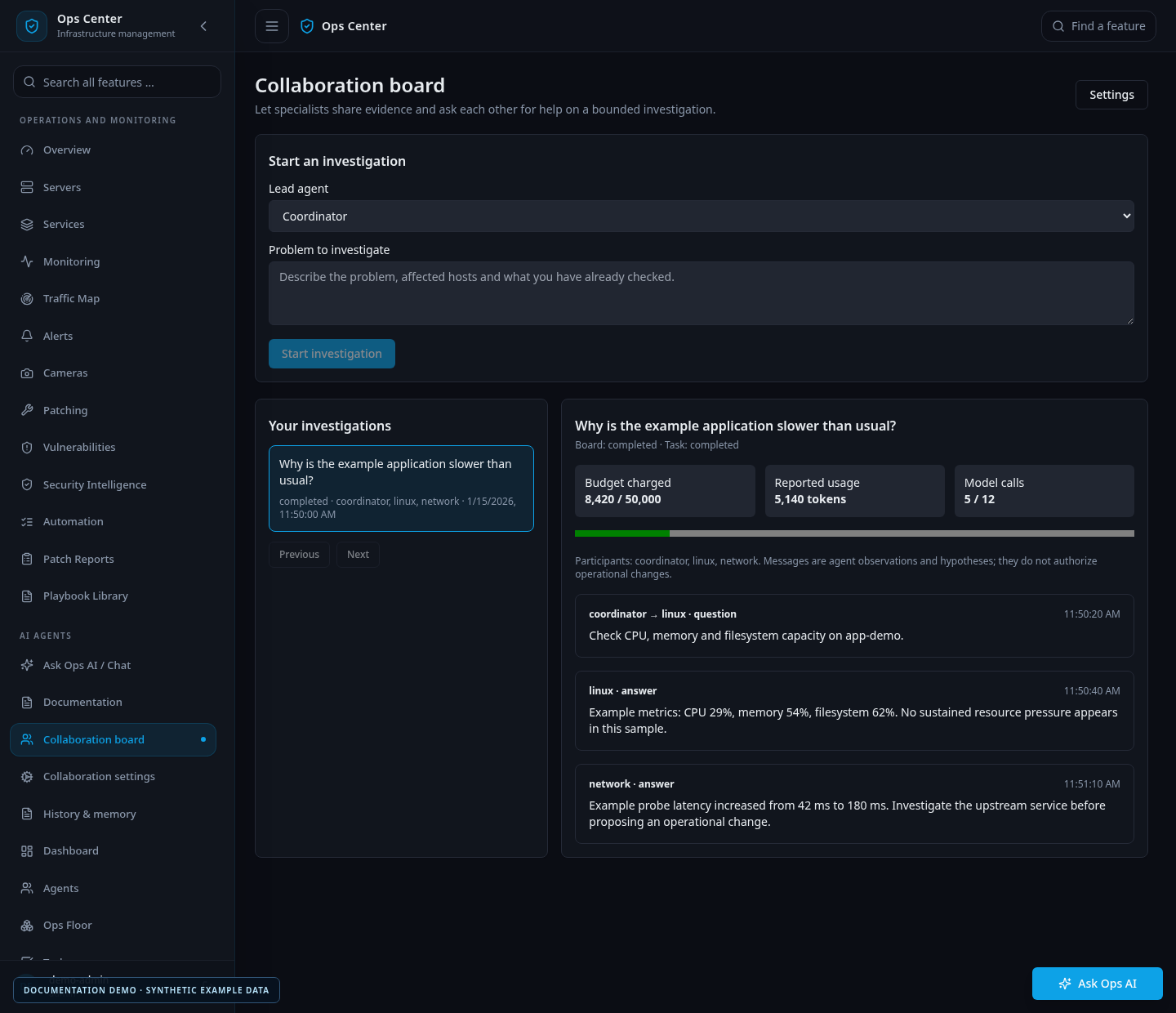Click the linux answer message about CPU 29%
The height and width of the screenshot is (1013, 1176).
[x=854, y=711]
